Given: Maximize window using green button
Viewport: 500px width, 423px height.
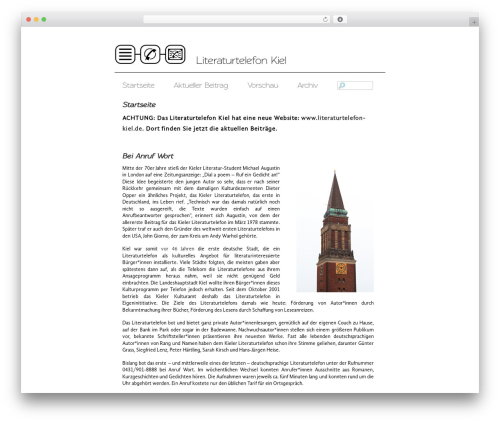Looking at the screenshot, I should (44, 20).
